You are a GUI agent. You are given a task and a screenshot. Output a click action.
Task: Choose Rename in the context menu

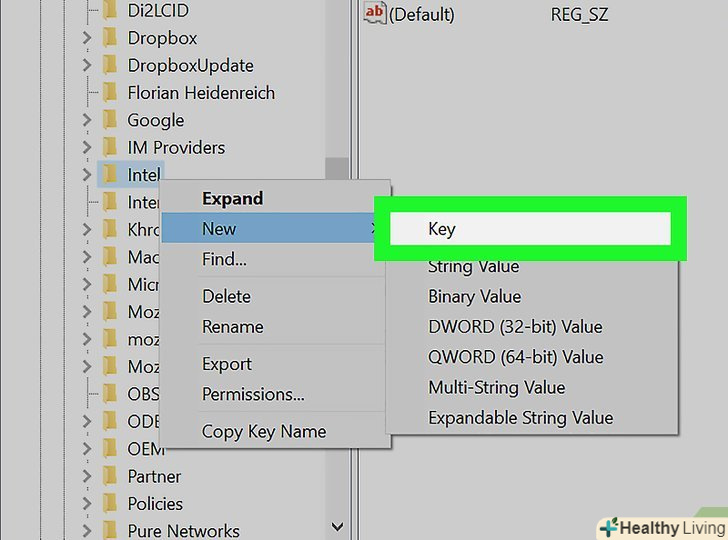tap(233, 327)
